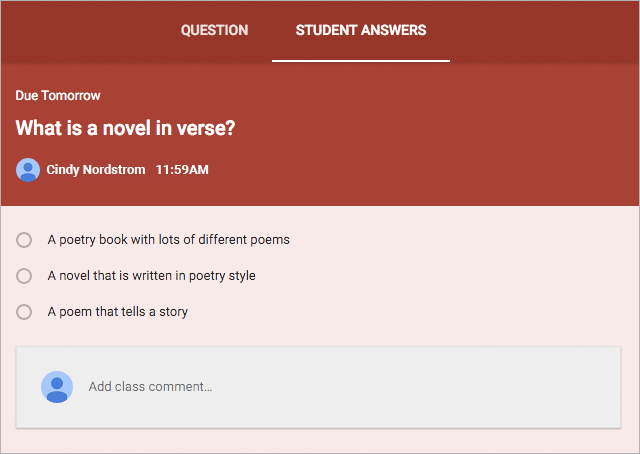Screen dimensions: 640x454
Task: Click the 11:59AM post timestamp
Action: (182, 170)
